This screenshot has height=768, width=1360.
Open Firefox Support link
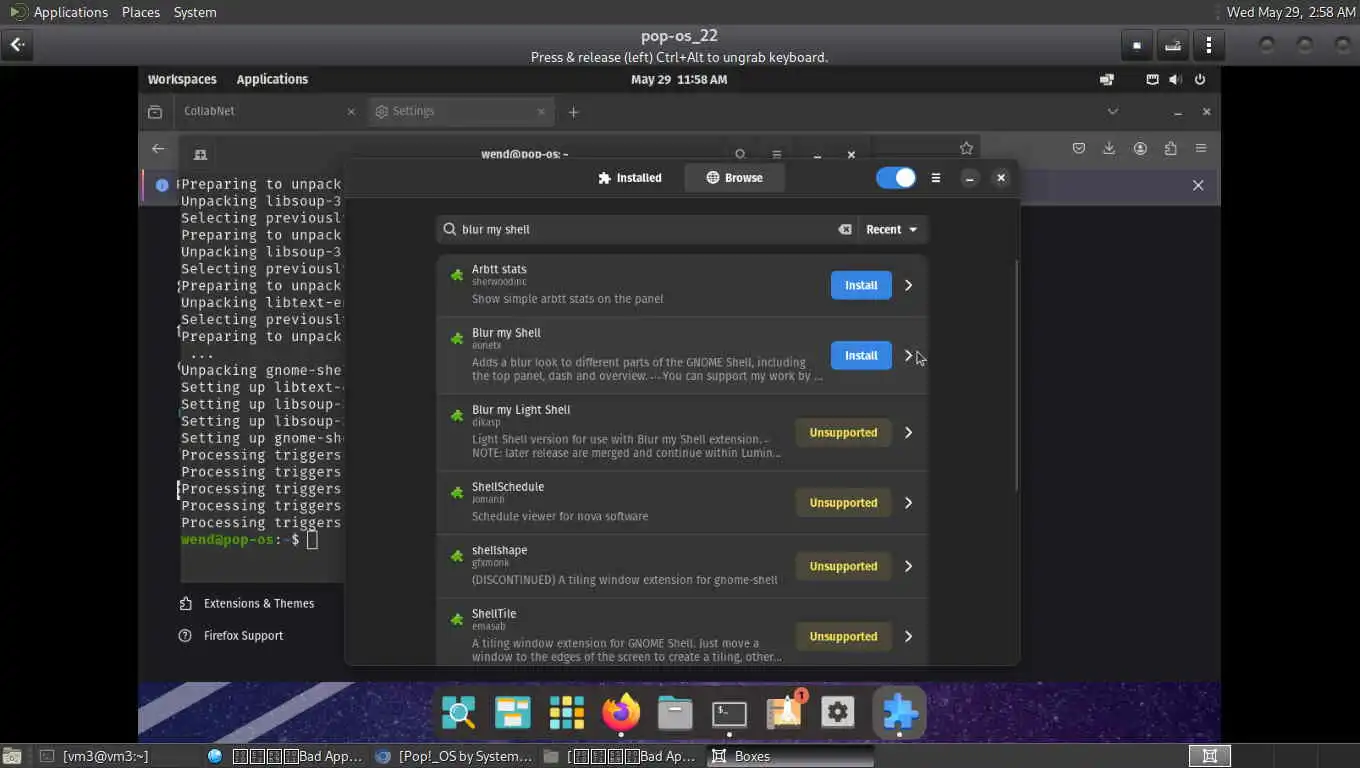coord(231,635)
